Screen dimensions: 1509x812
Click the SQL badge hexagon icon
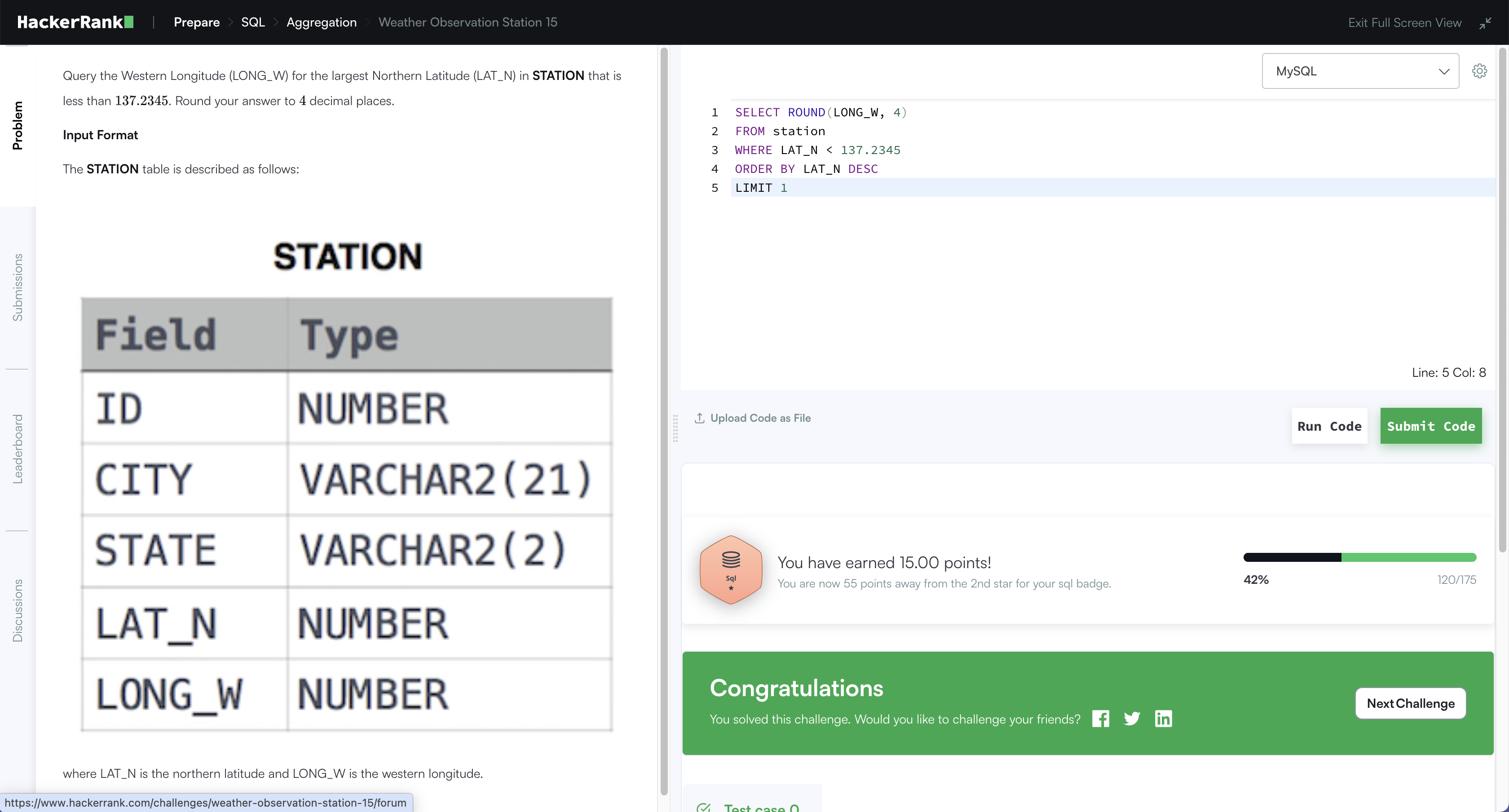[x=731, y=569]
